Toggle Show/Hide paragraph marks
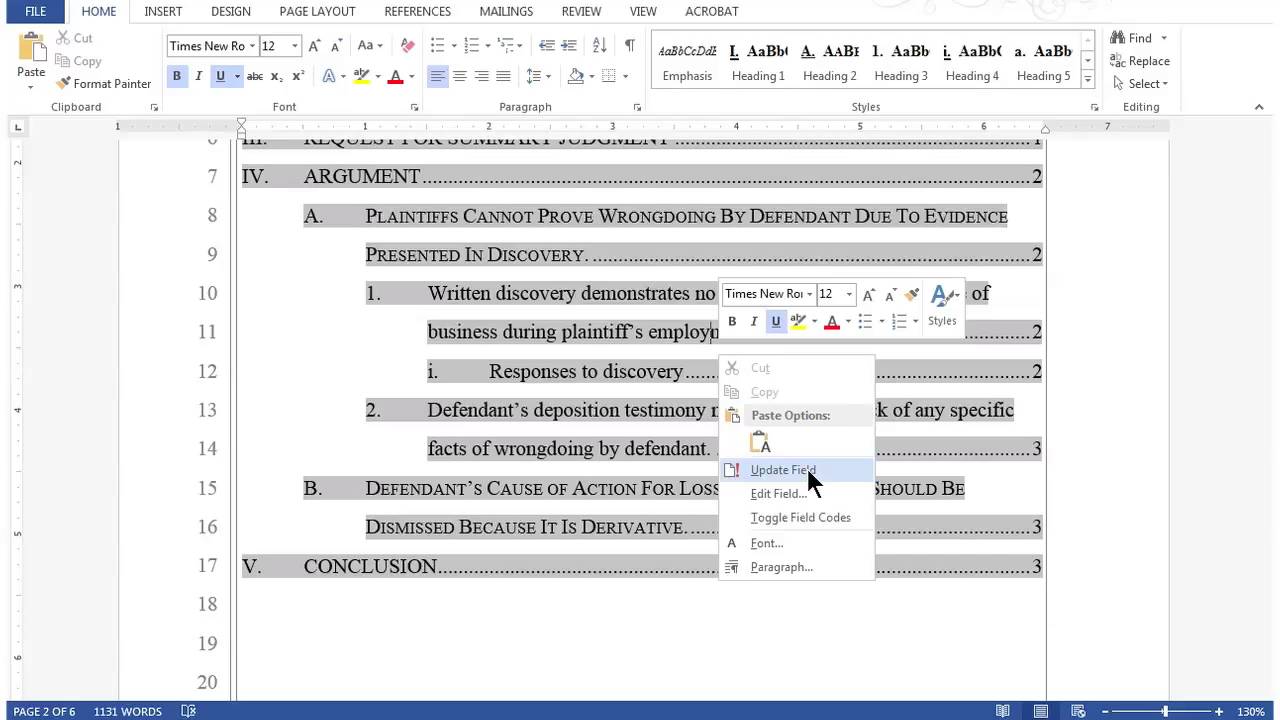The width and height of the screenshot is (1280, 720). tap(629, 46)
